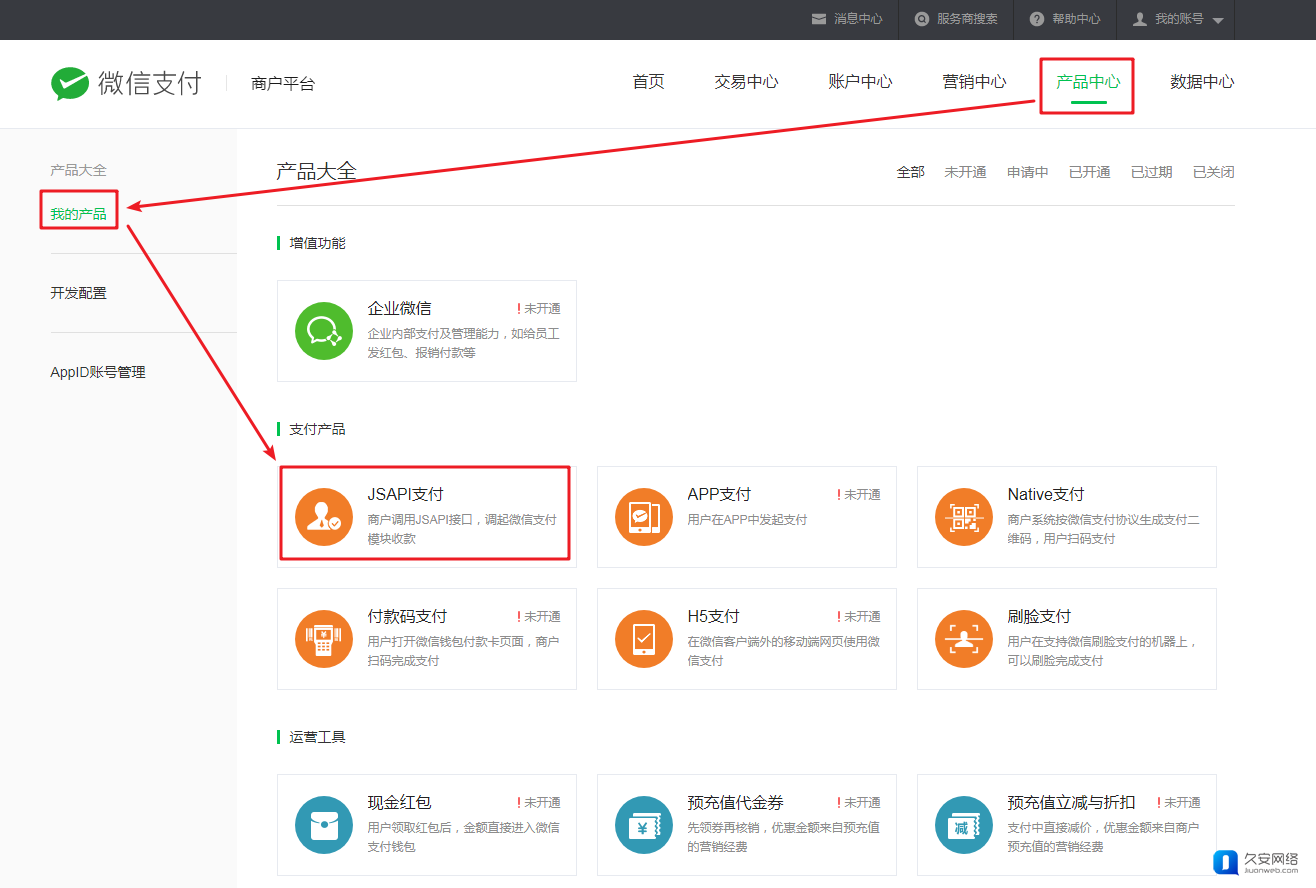Image resolution: width=1316 pixels, height=888 pixels.
Task: Open 产品大全 in the sidebar
Action: pyautogui.click(x=78, y=170)
